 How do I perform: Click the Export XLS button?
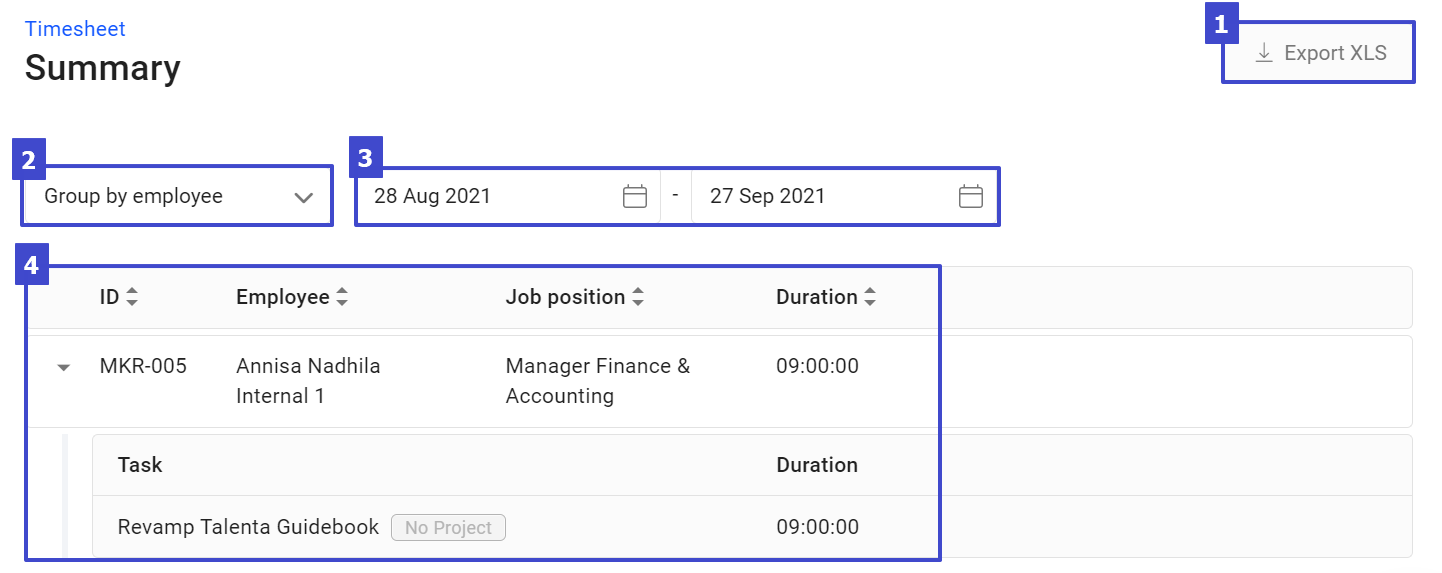click(1319, 53)
